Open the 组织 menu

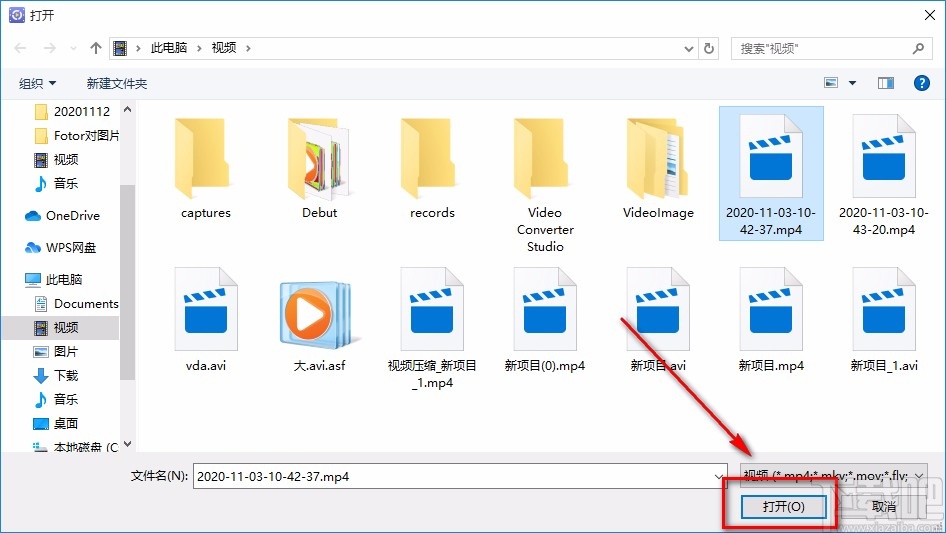coord(37,83)
